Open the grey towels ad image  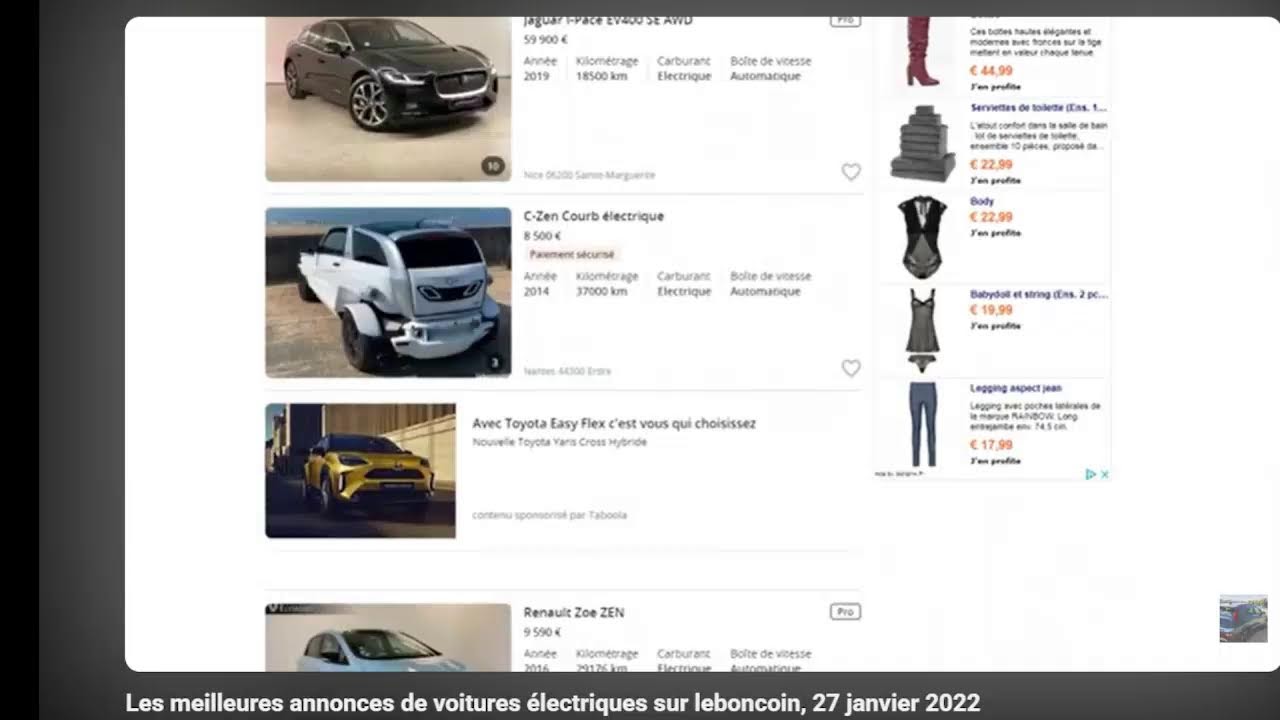(922, 143)
